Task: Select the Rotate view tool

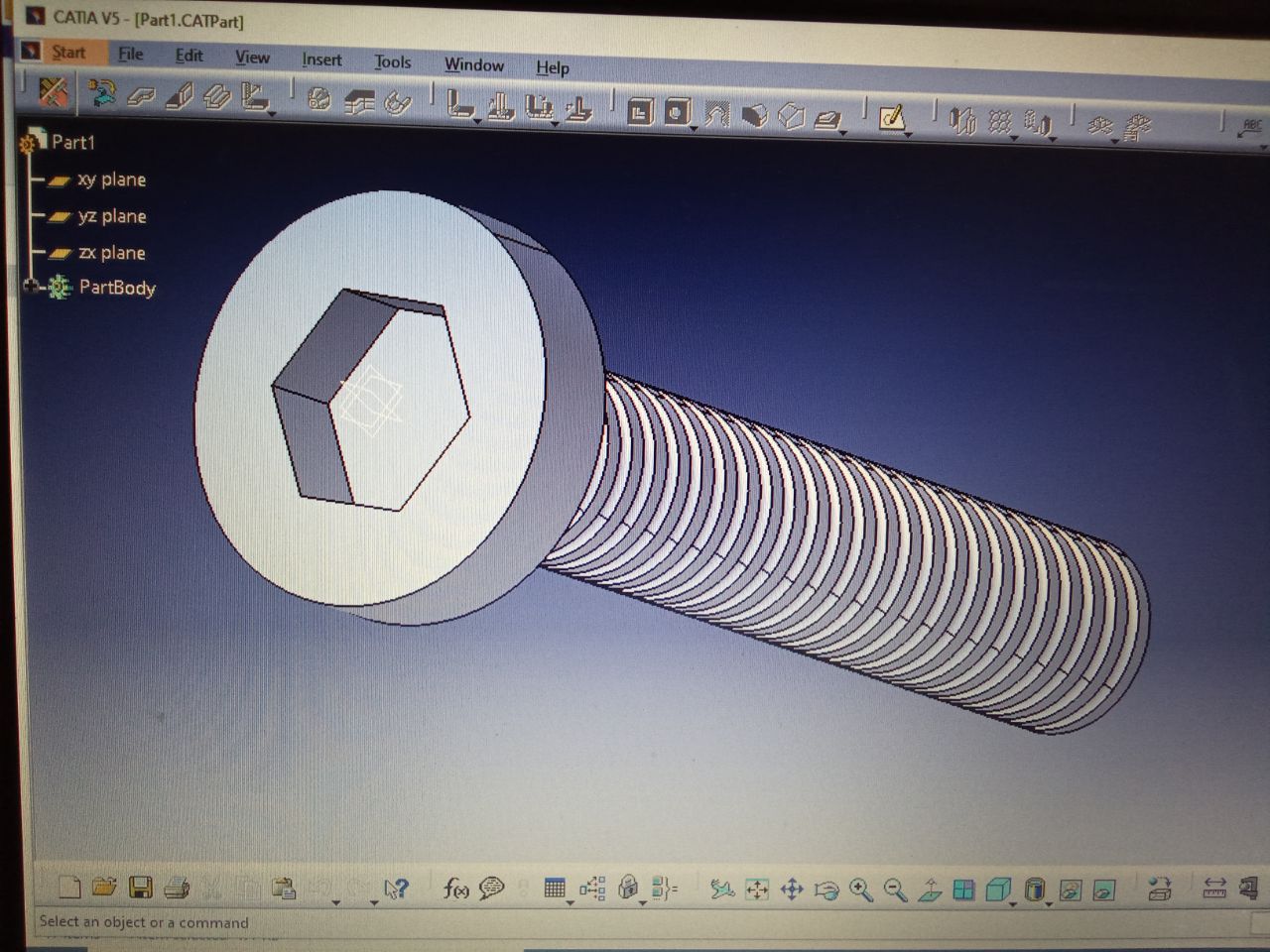Action: tap(826, 891)
